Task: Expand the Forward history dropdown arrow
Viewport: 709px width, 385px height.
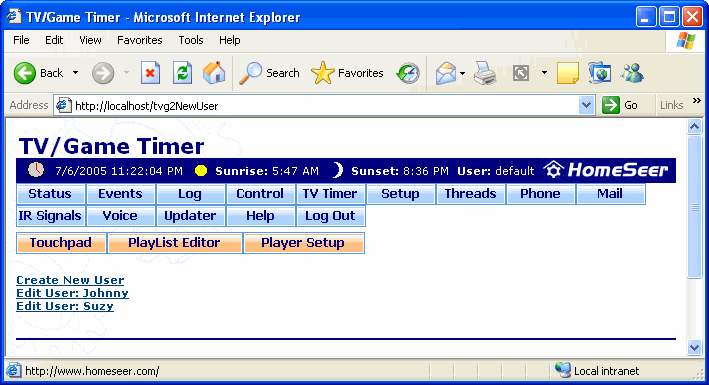Action: pos(126,73)
